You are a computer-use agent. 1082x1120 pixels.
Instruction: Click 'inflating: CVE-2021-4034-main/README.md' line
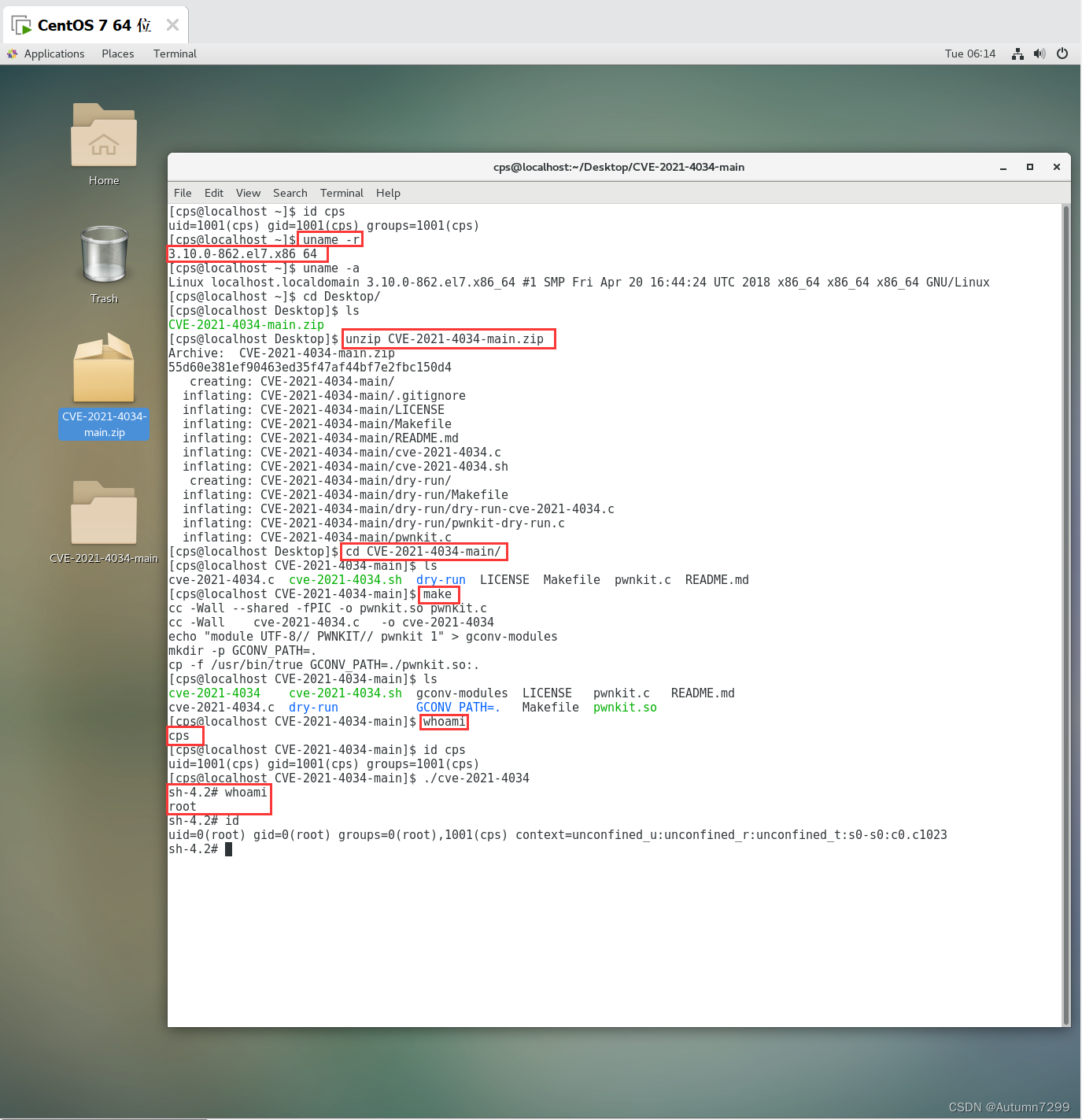click(x=320, y=438)
